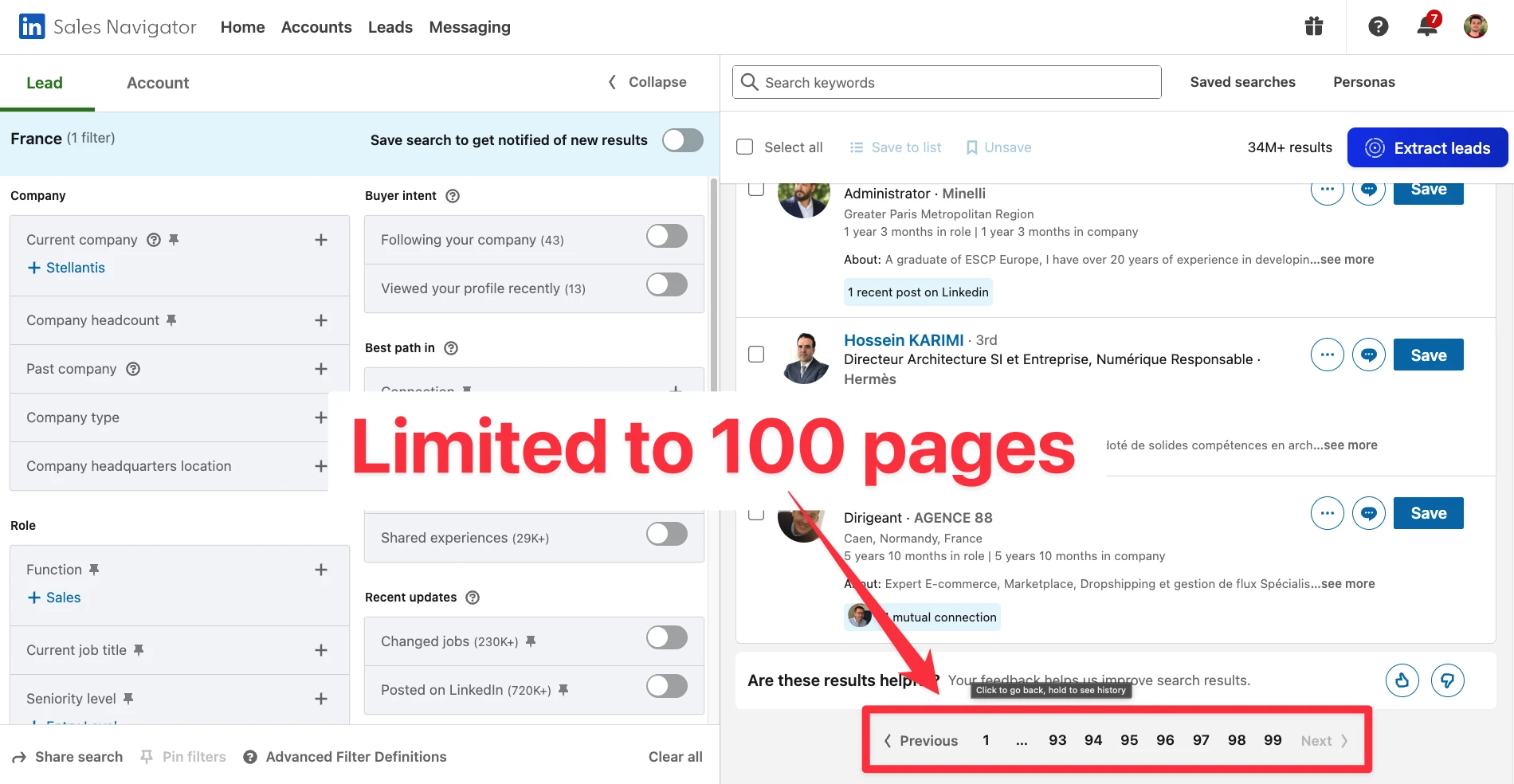The width and height of the screenshot is (1514, 784).
Task: Open notifications bell with 7 badge
Action: [x=1427, y=25]
